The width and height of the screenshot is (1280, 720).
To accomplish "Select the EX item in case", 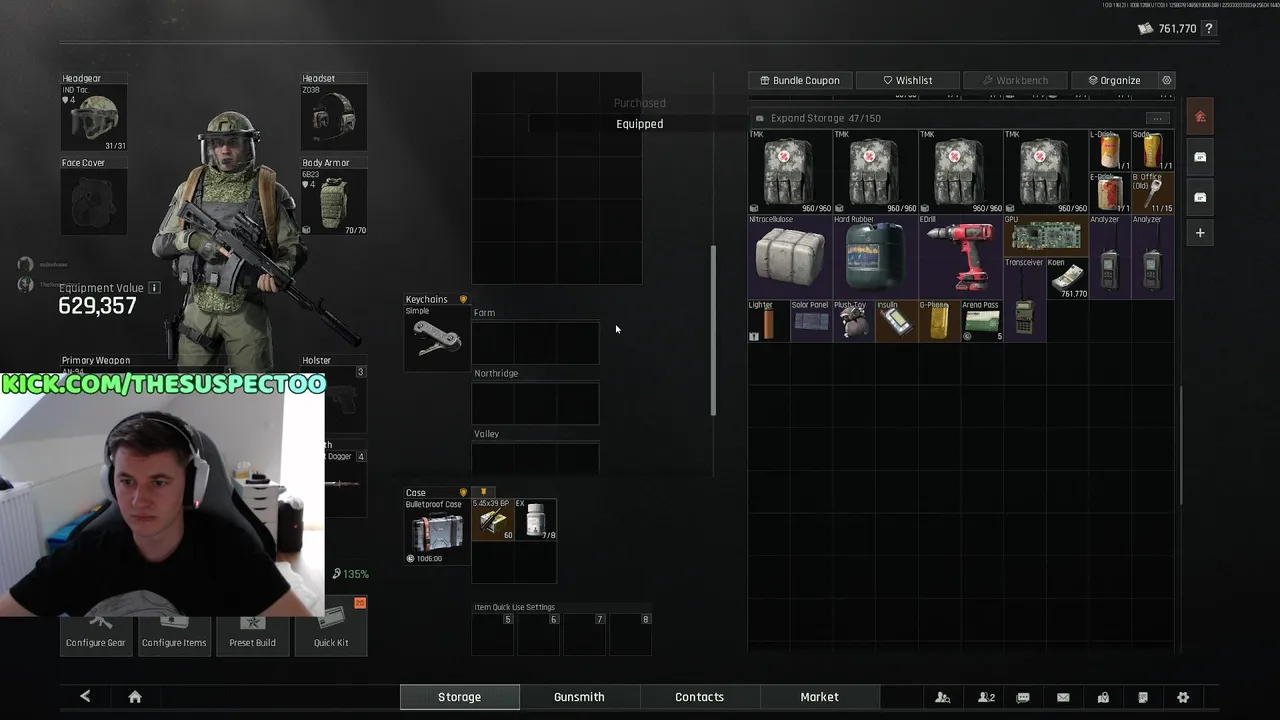I will (x=535, y=520).
